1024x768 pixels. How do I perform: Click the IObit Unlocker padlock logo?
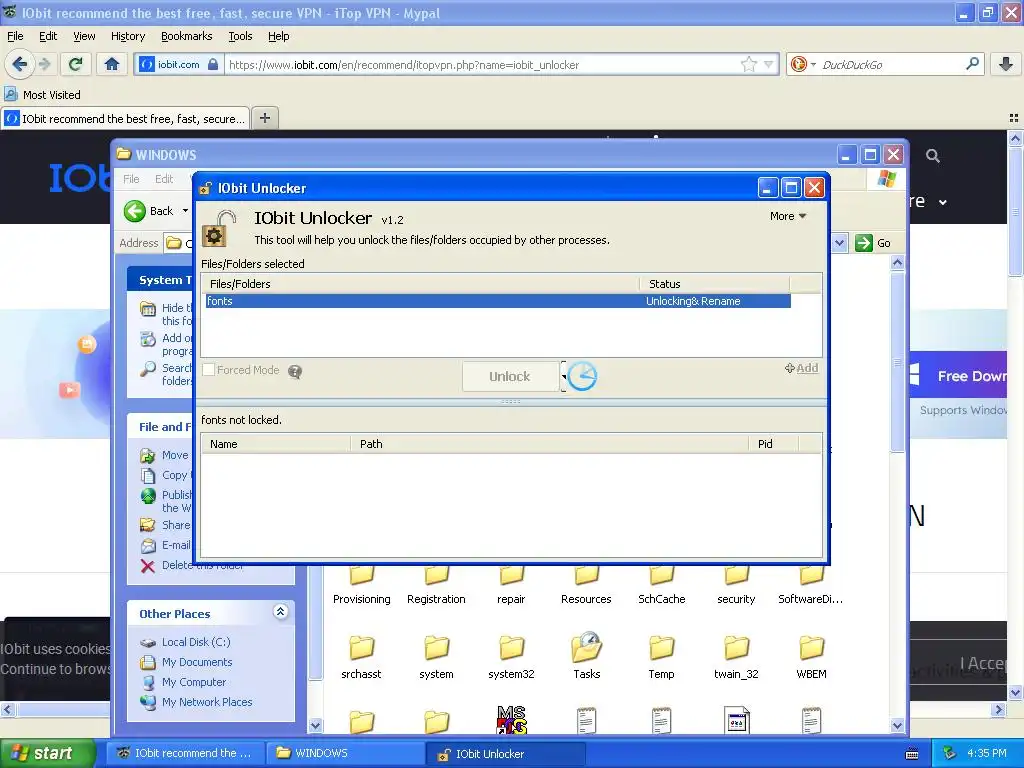(x=218, y=228)
